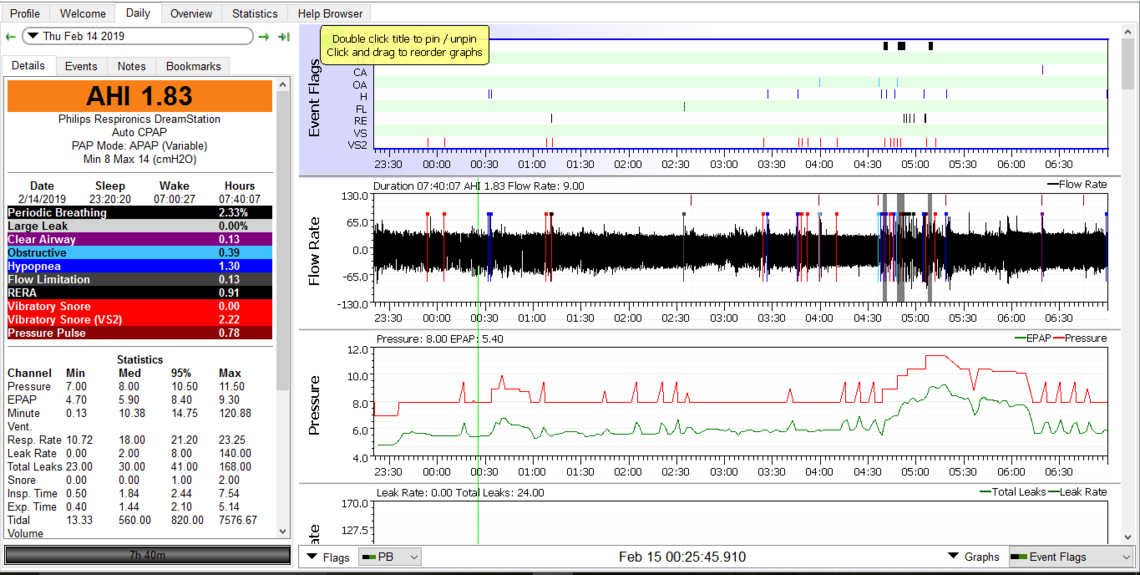Click the Feb 15 00:25:45.910 timestamp
The height and width of the screenshot is (575, 1140).
(x=683, y=557)
